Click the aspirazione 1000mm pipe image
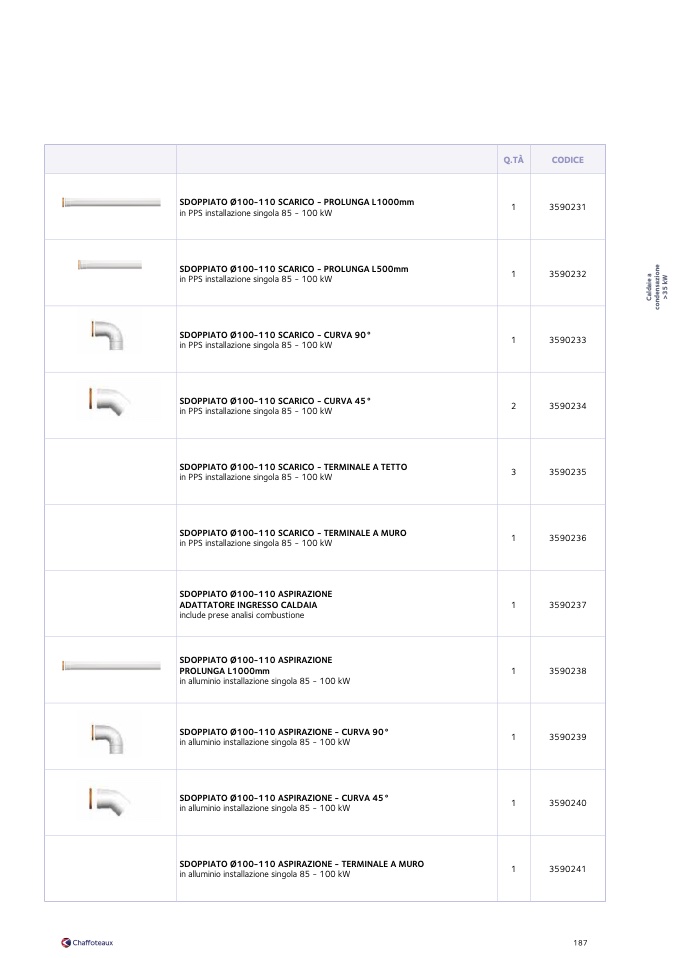 (110, 665)
